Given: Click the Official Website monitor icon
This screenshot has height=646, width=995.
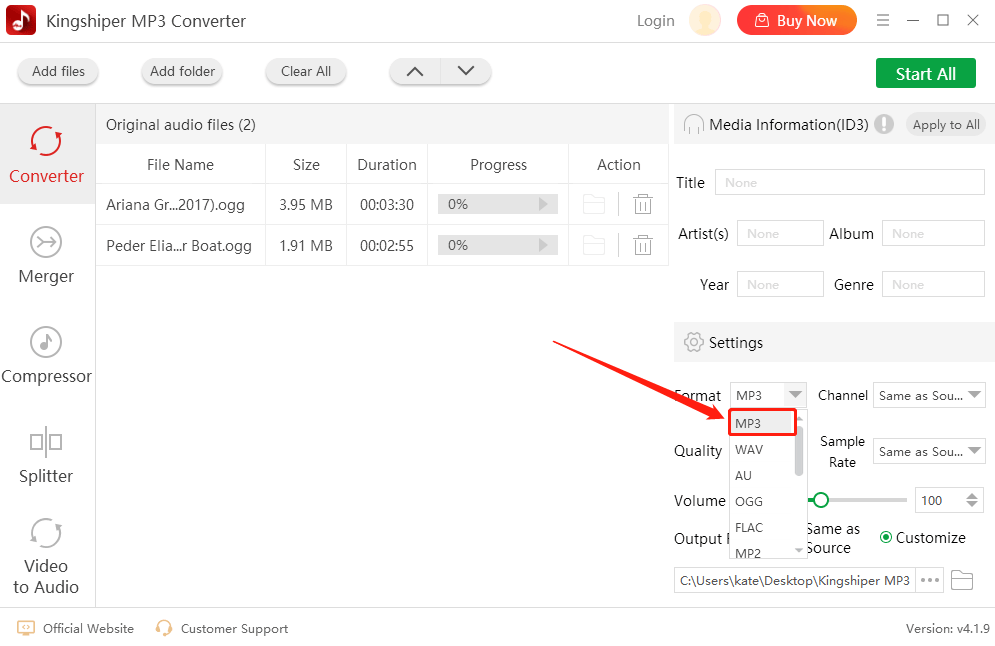Looking at the screenshot, I should (25, 628).
